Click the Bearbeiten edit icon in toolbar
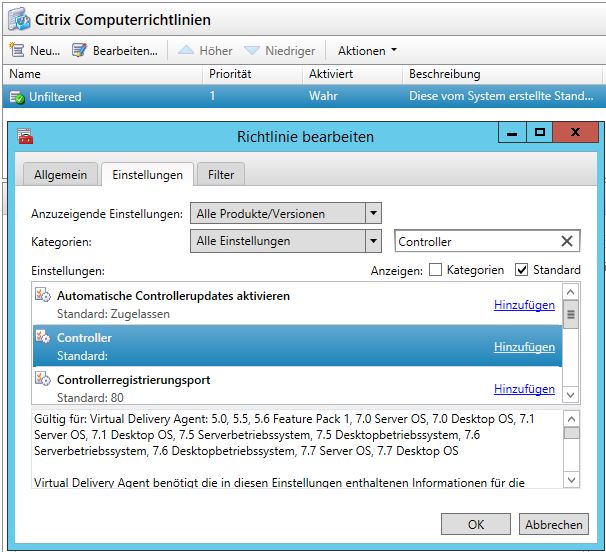Viewport: 606px width, 552px height. pyautogui.click(x=80, y=50)
